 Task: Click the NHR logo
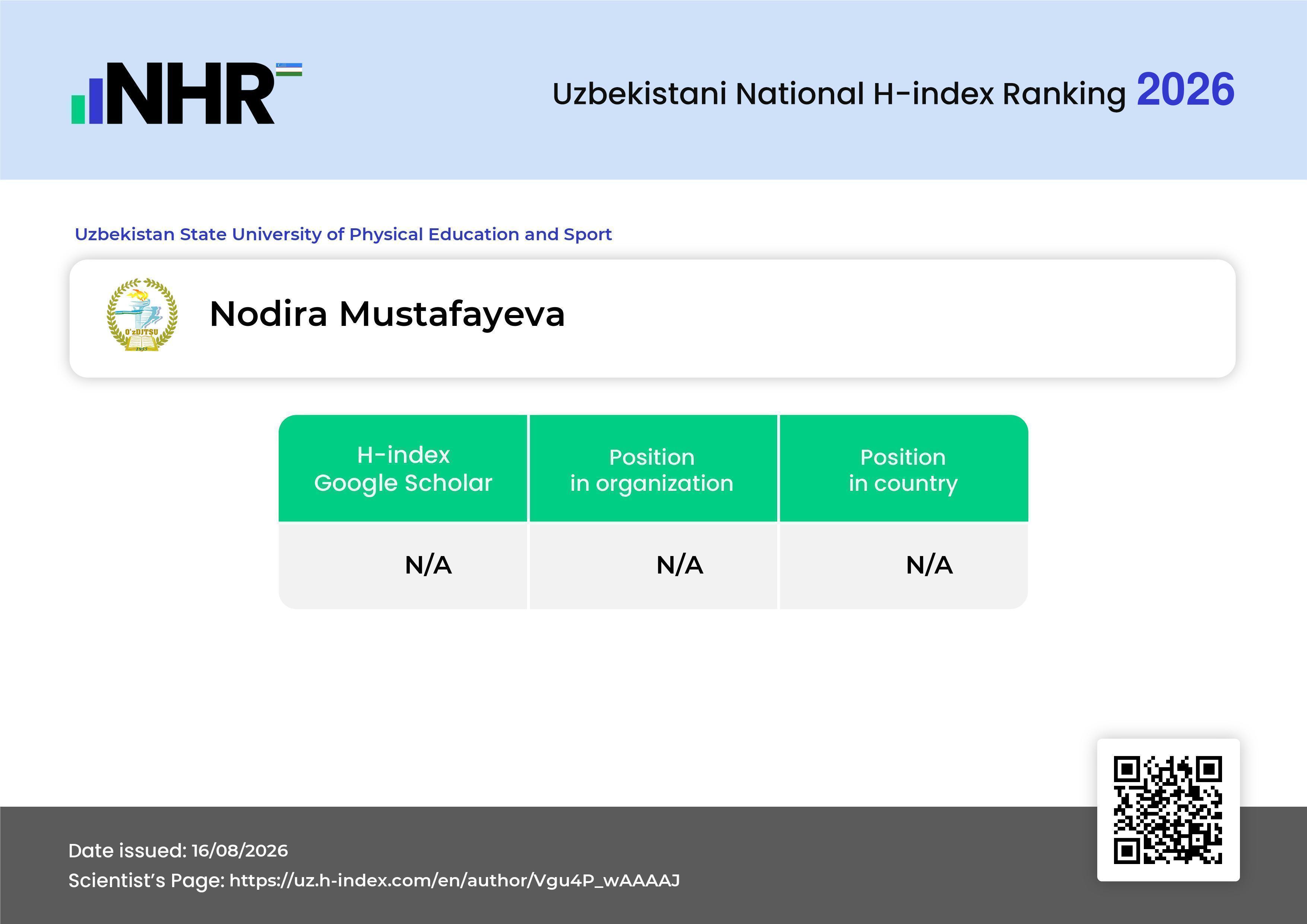click(x=186, y=93)
